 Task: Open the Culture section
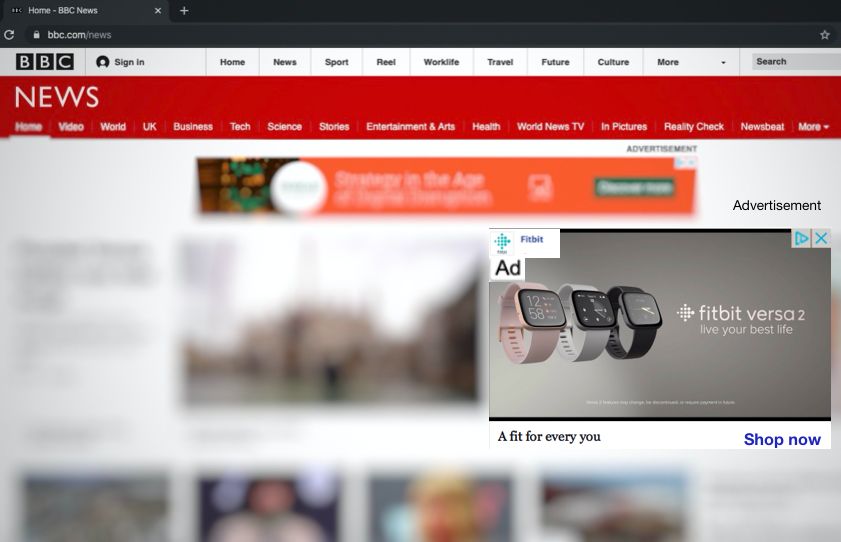pos(613,62)
